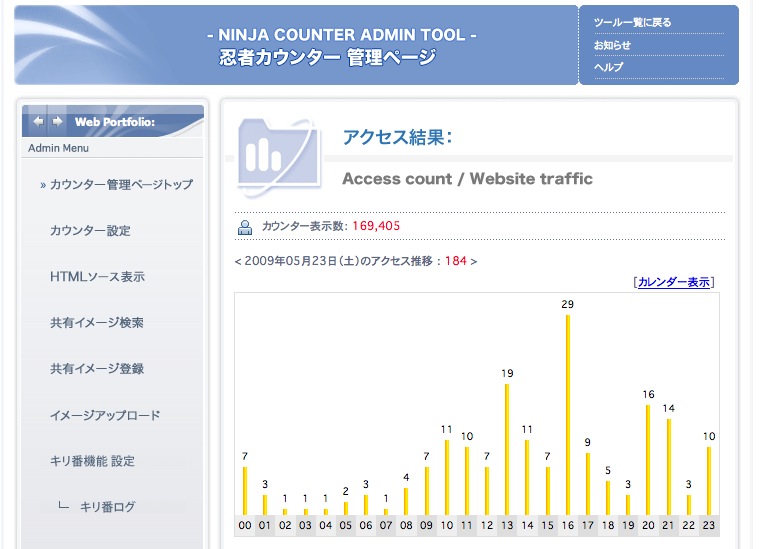
Task: Click the カレンダー表示 link
Action: pyautogui.click(x=674, y=282)
